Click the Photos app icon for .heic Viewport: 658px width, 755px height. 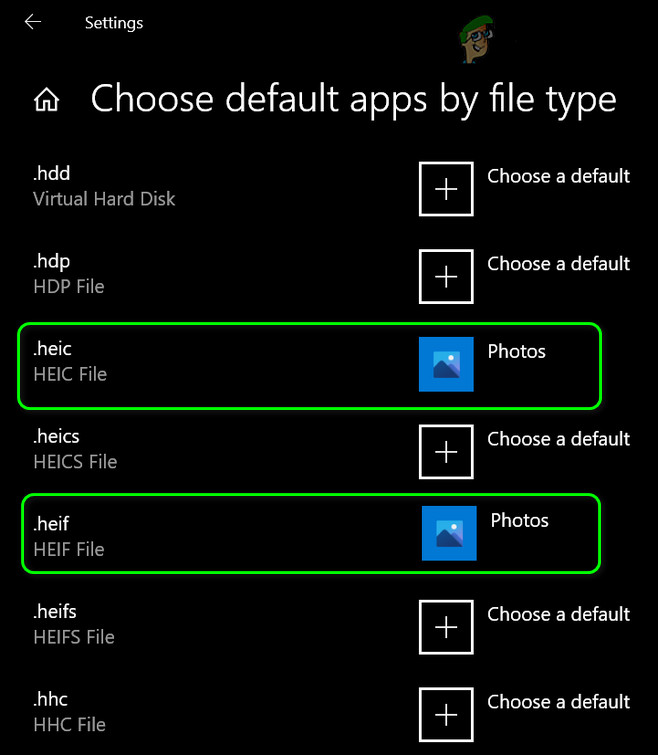point(446,364)
